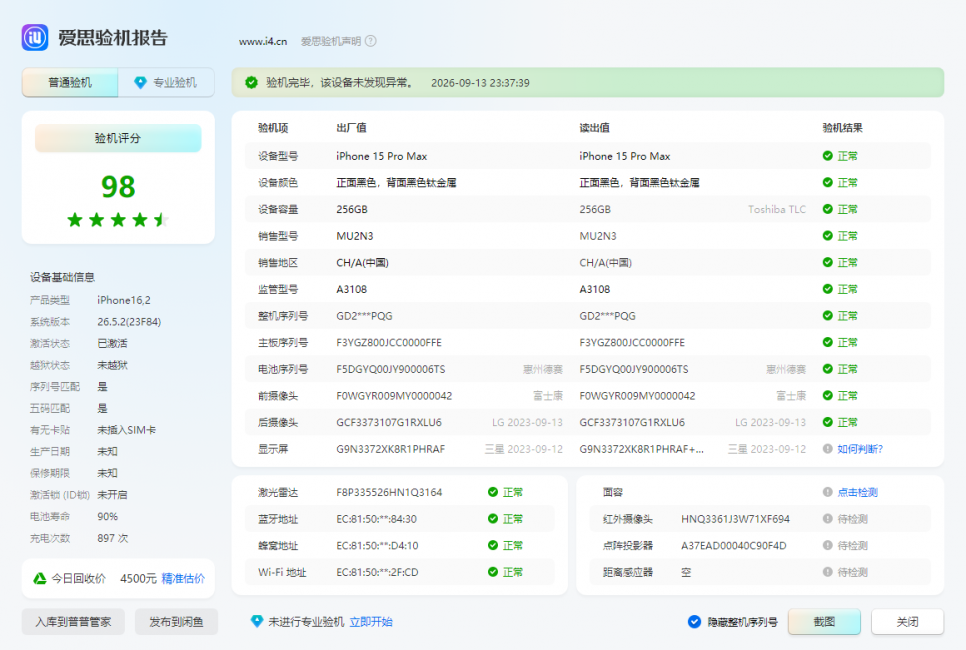966x650 pixels.
Task: Click the green check icon in 蓝牙地址 row
Action: point(492,519)
